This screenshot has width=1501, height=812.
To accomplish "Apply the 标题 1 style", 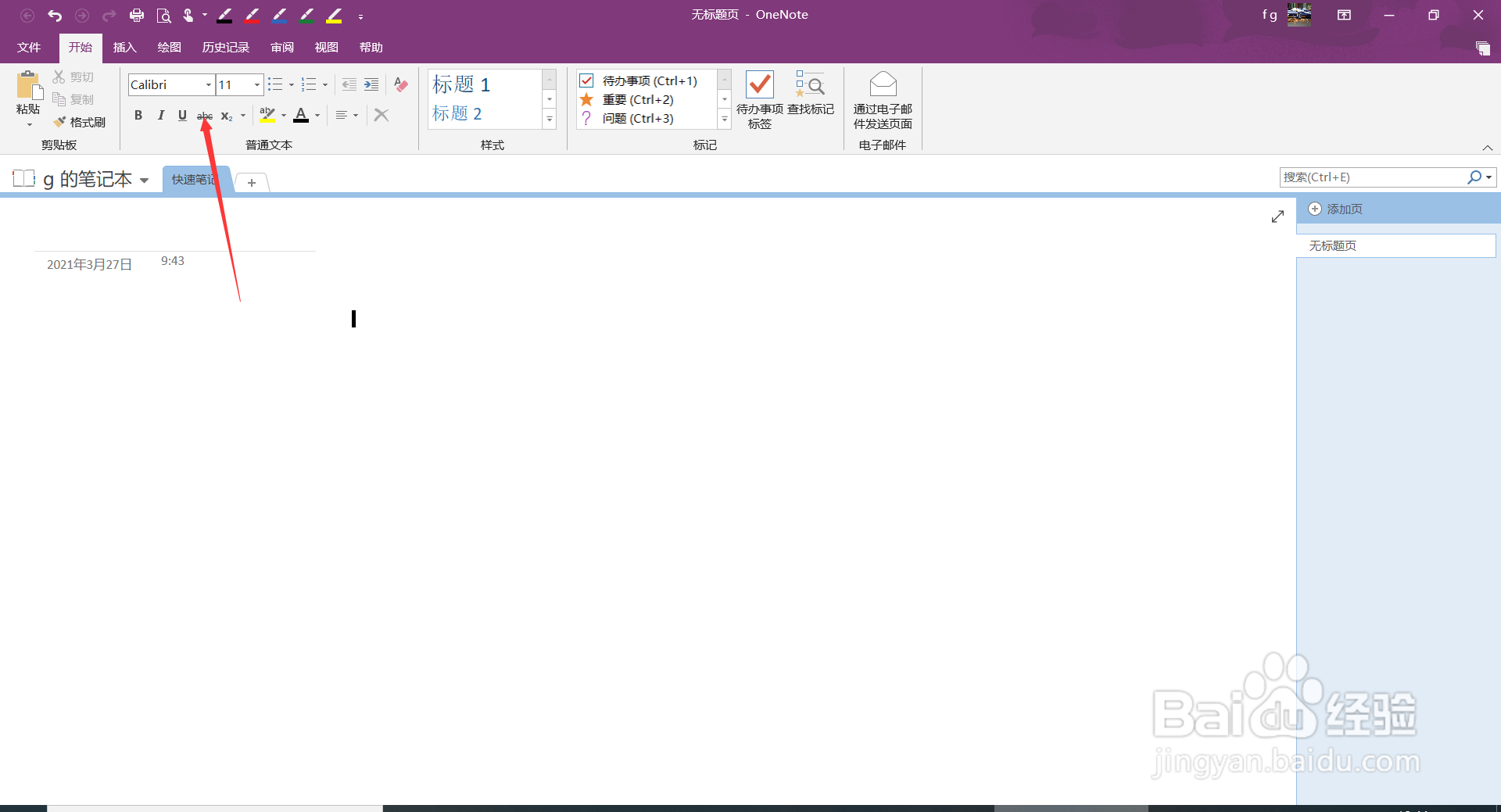I will coord(461,84).
